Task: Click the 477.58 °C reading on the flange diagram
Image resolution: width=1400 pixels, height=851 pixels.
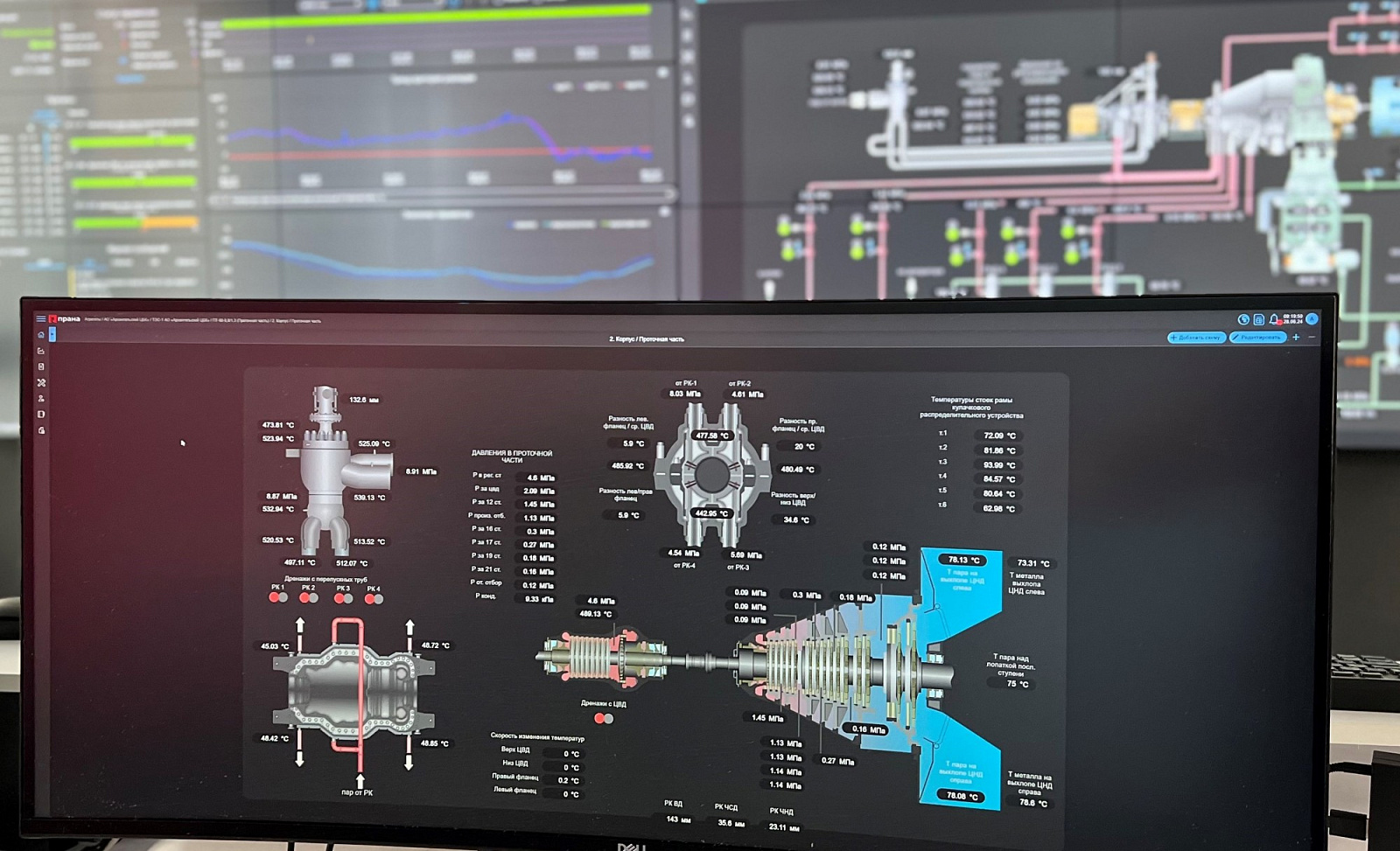Action: click(x=711, y=435)
